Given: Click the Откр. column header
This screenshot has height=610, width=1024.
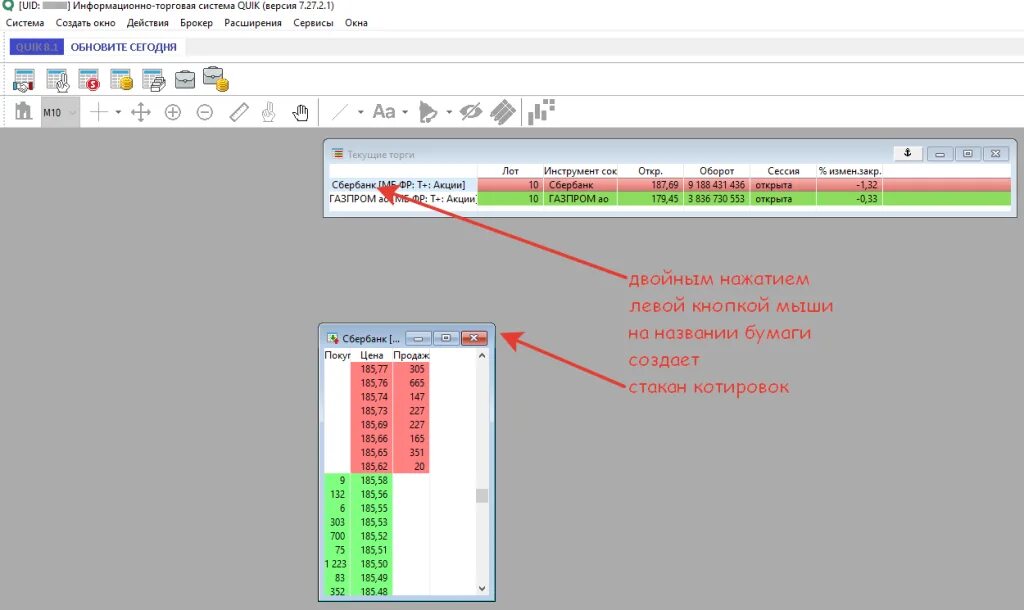Looking at the screenshot, I should [x=650, y=171].
